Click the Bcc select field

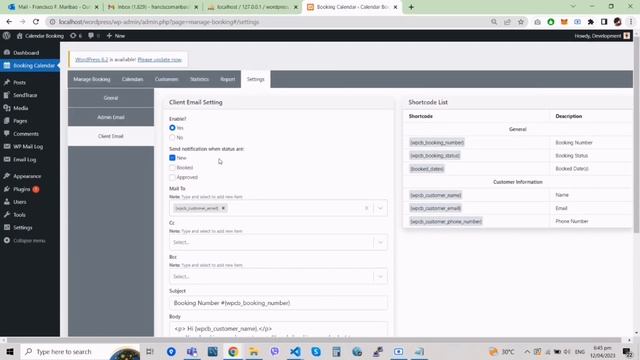(278, 277)
